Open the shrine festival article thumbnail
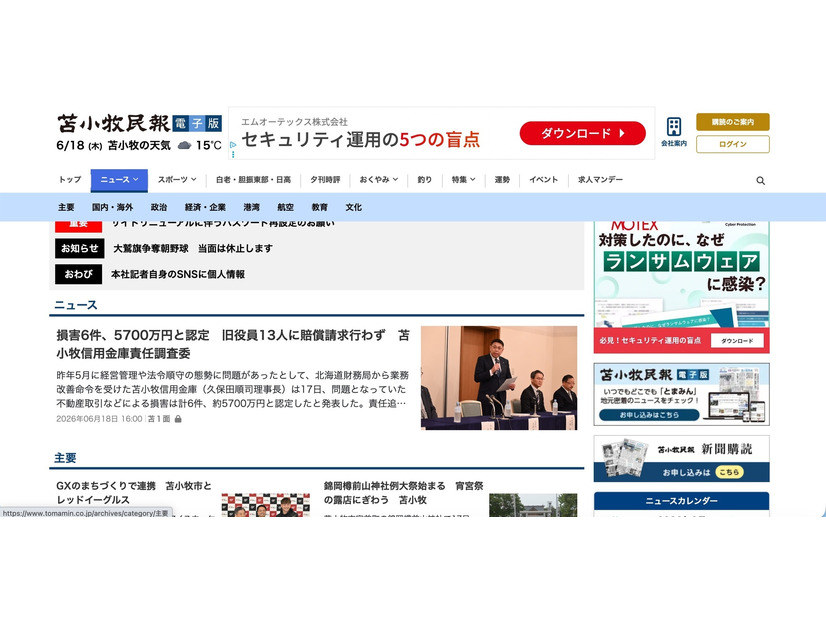Viewport: 826px width, 620px height. click(x=533, y=505)
